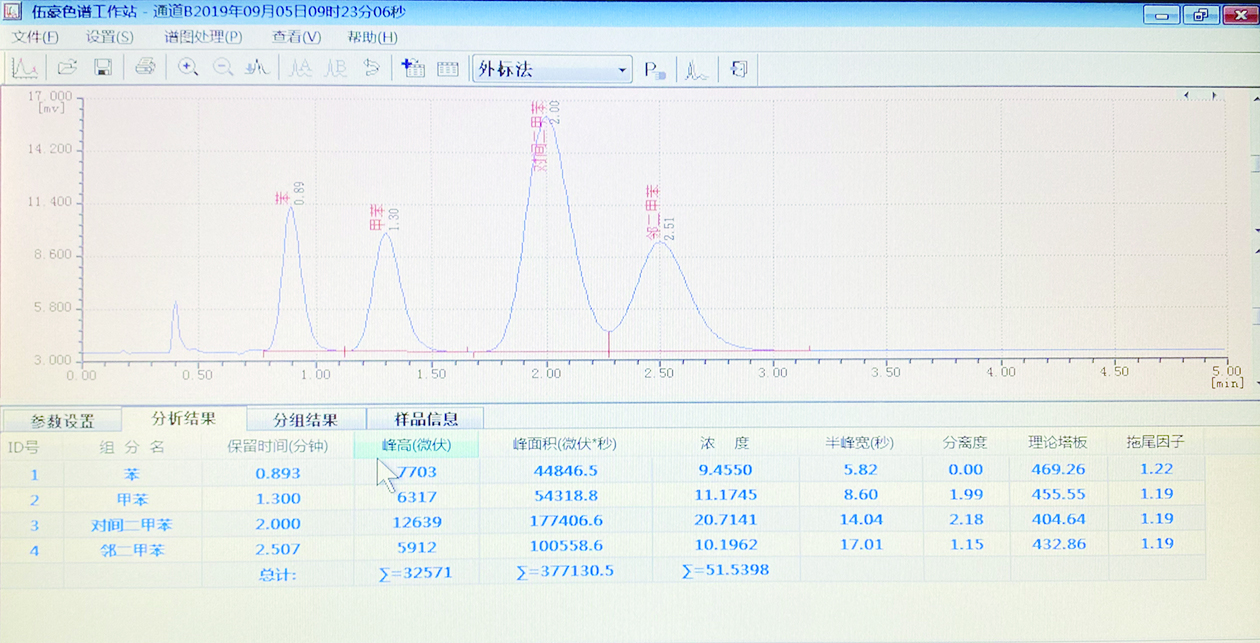Print the chromatogram with the printer icon

(145, 69)
